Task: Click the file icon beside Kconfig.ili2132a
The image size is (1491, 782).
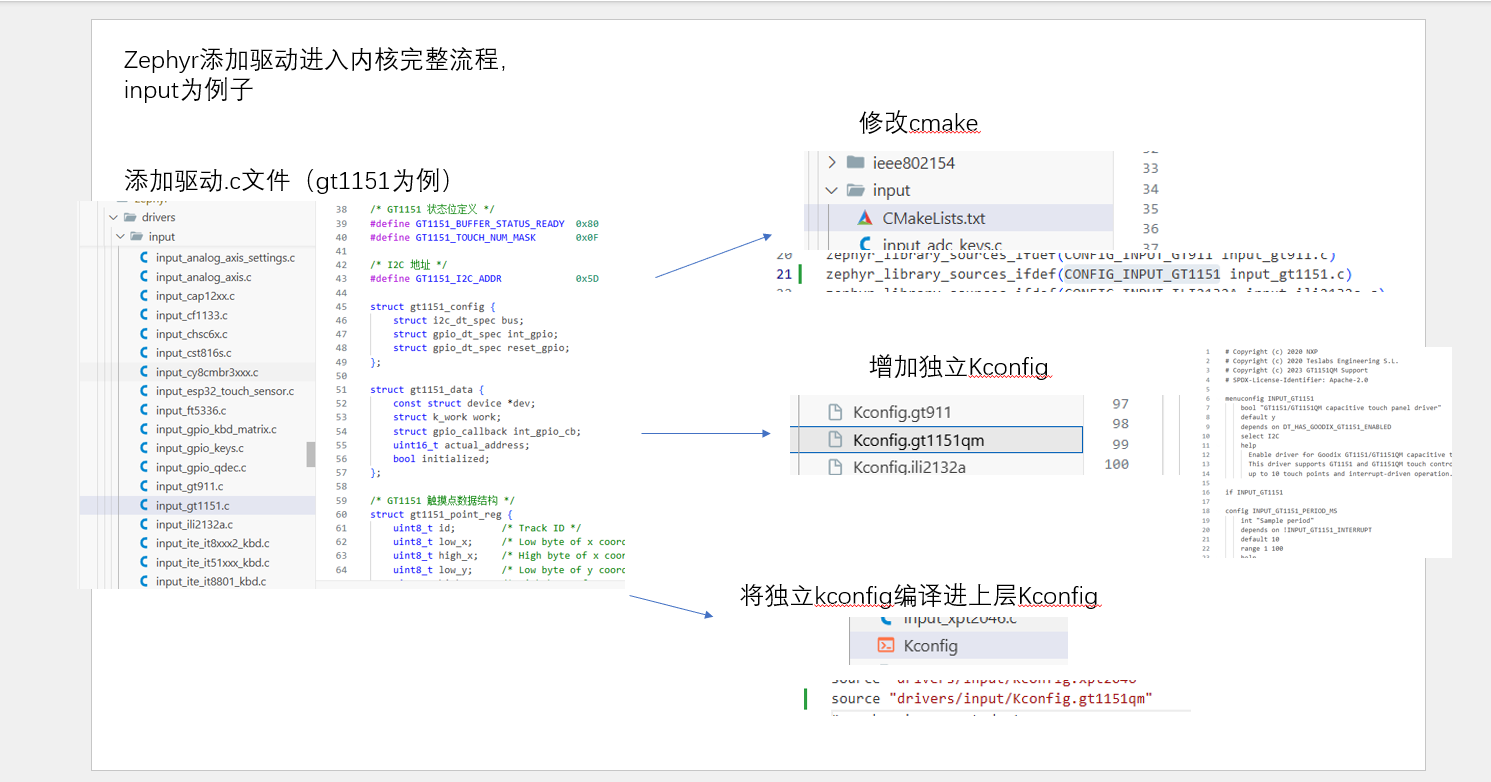Action: (835, 466)
